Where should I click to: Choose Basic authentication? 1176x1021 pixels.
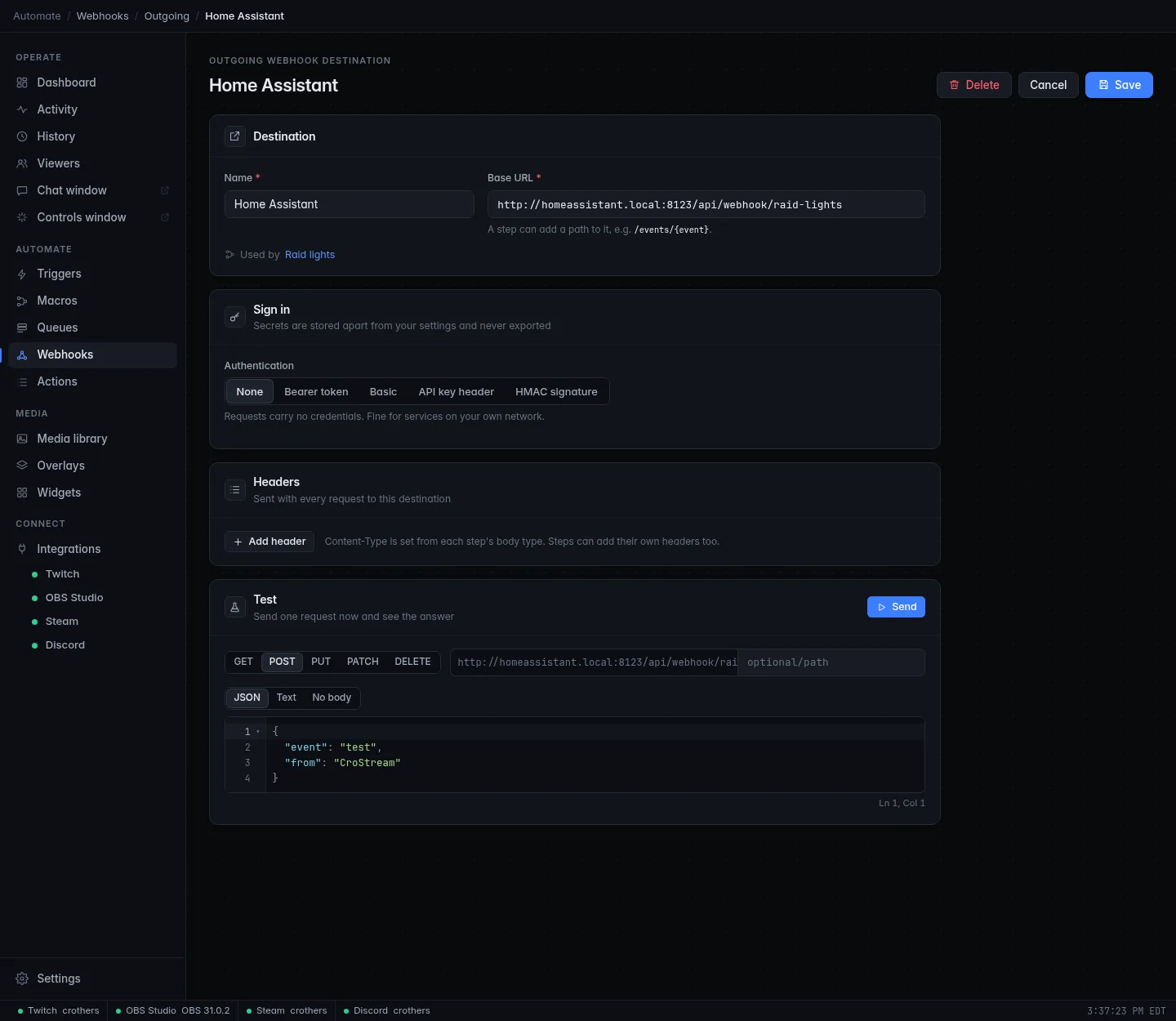point(383,391)
